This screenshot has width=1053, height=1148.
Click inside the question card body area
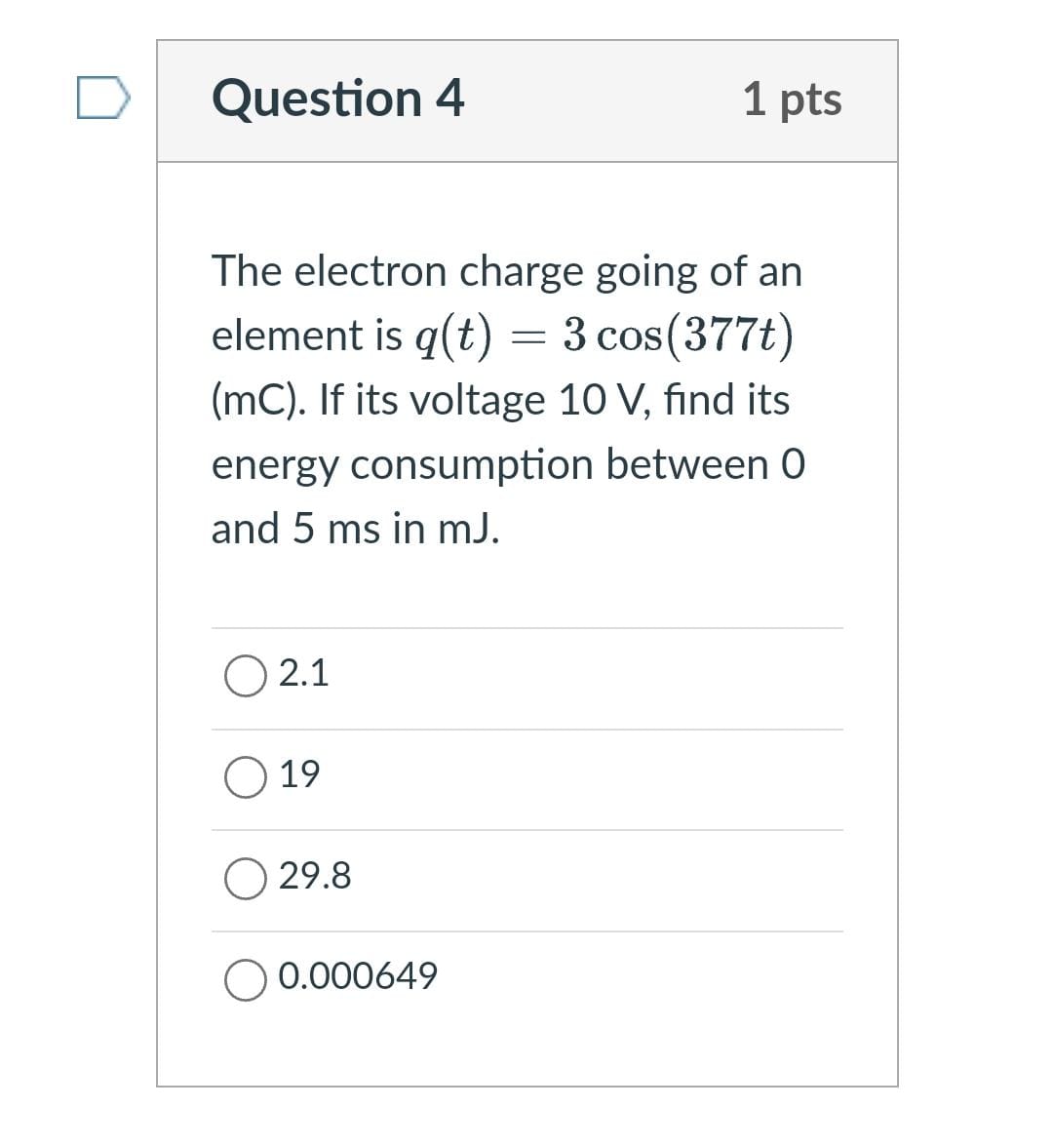pyautogui.click(x=526, y=585)
